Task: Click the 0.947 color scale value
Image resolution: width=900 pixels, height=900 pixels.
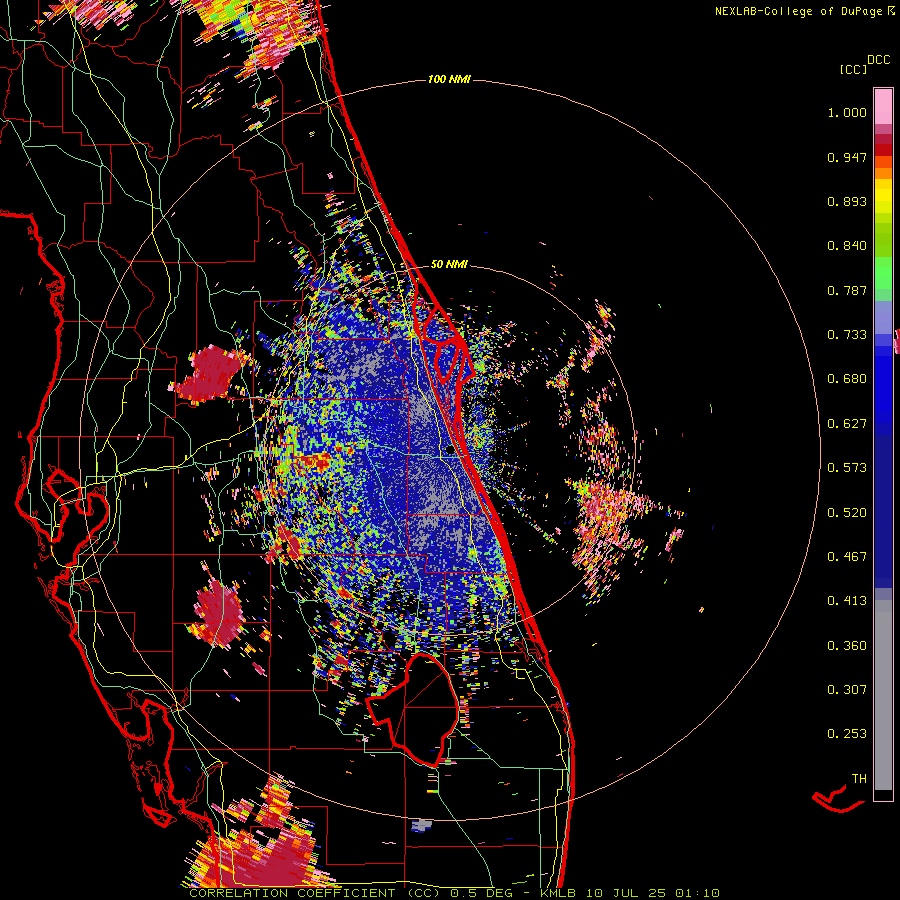Action: (x=847, y=157)
